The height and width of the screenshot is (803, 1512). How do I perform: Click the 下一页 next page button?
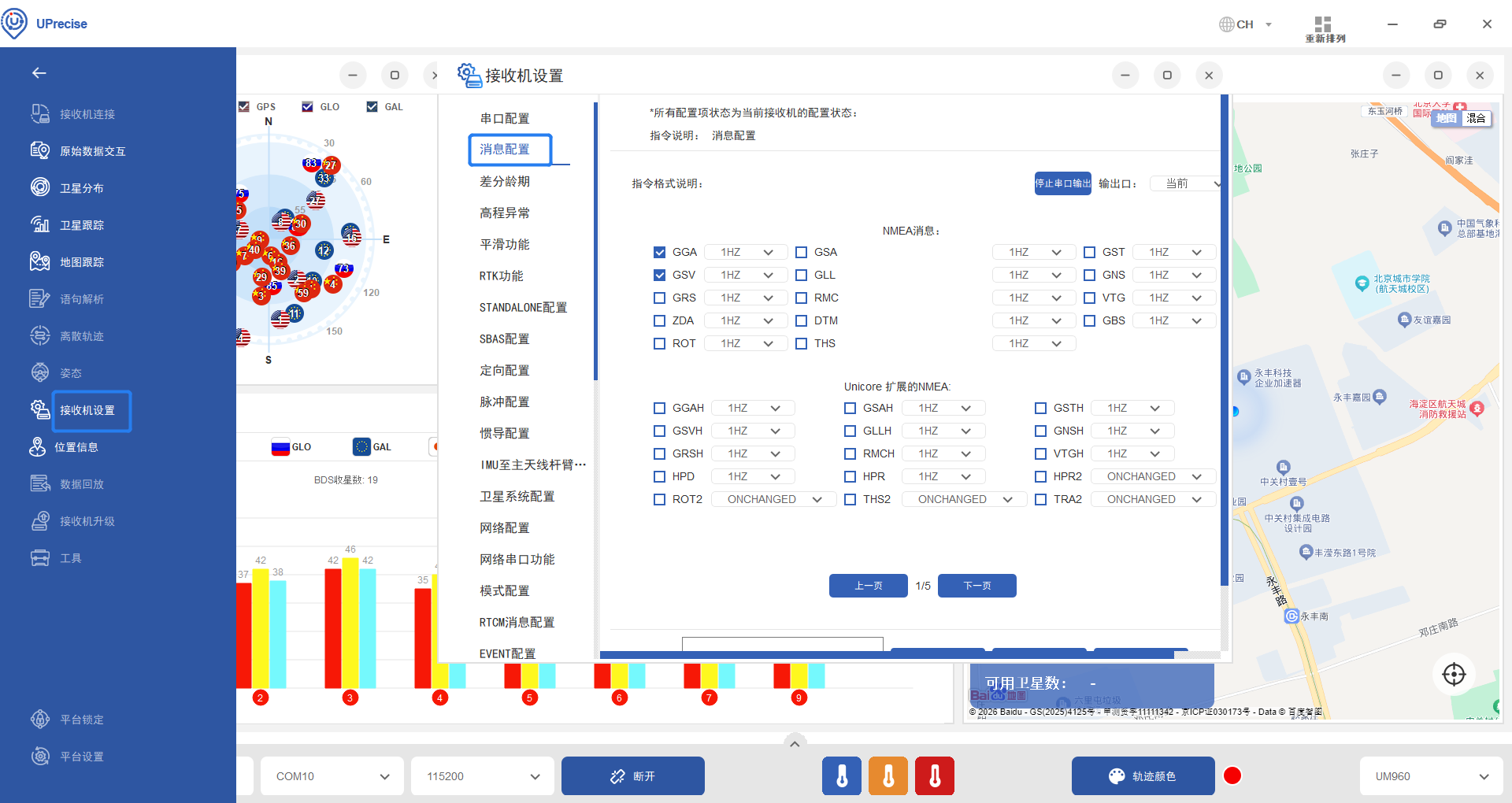[x=976, y=586]
